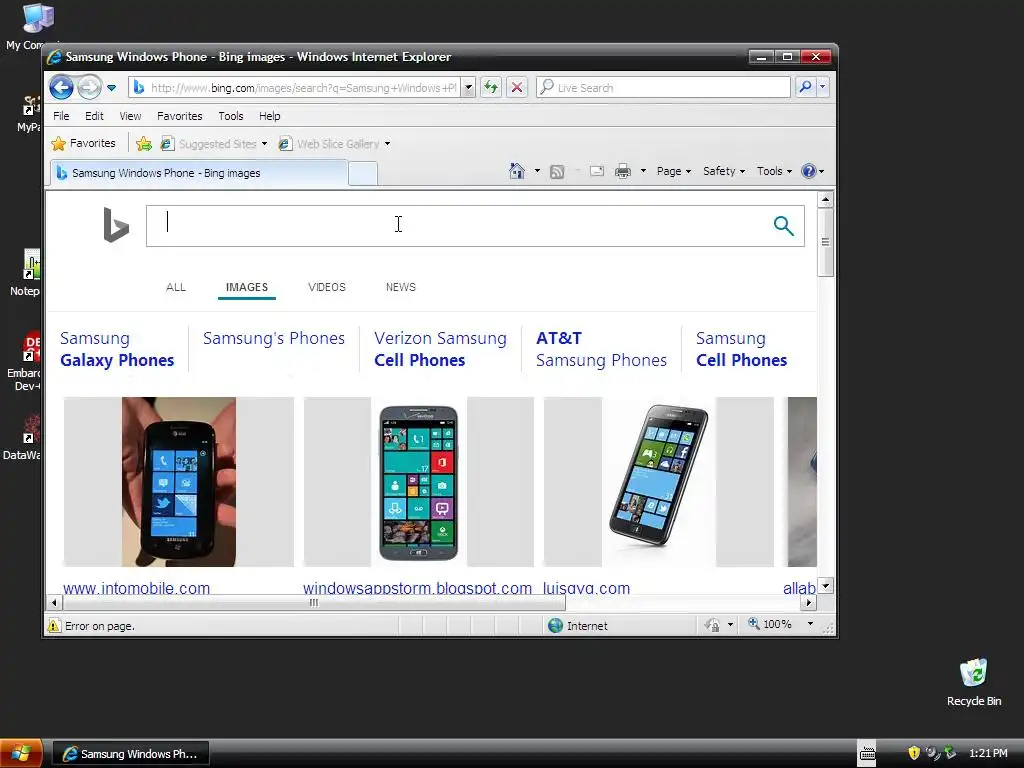Open the Page command menu

tap(673, 171)
